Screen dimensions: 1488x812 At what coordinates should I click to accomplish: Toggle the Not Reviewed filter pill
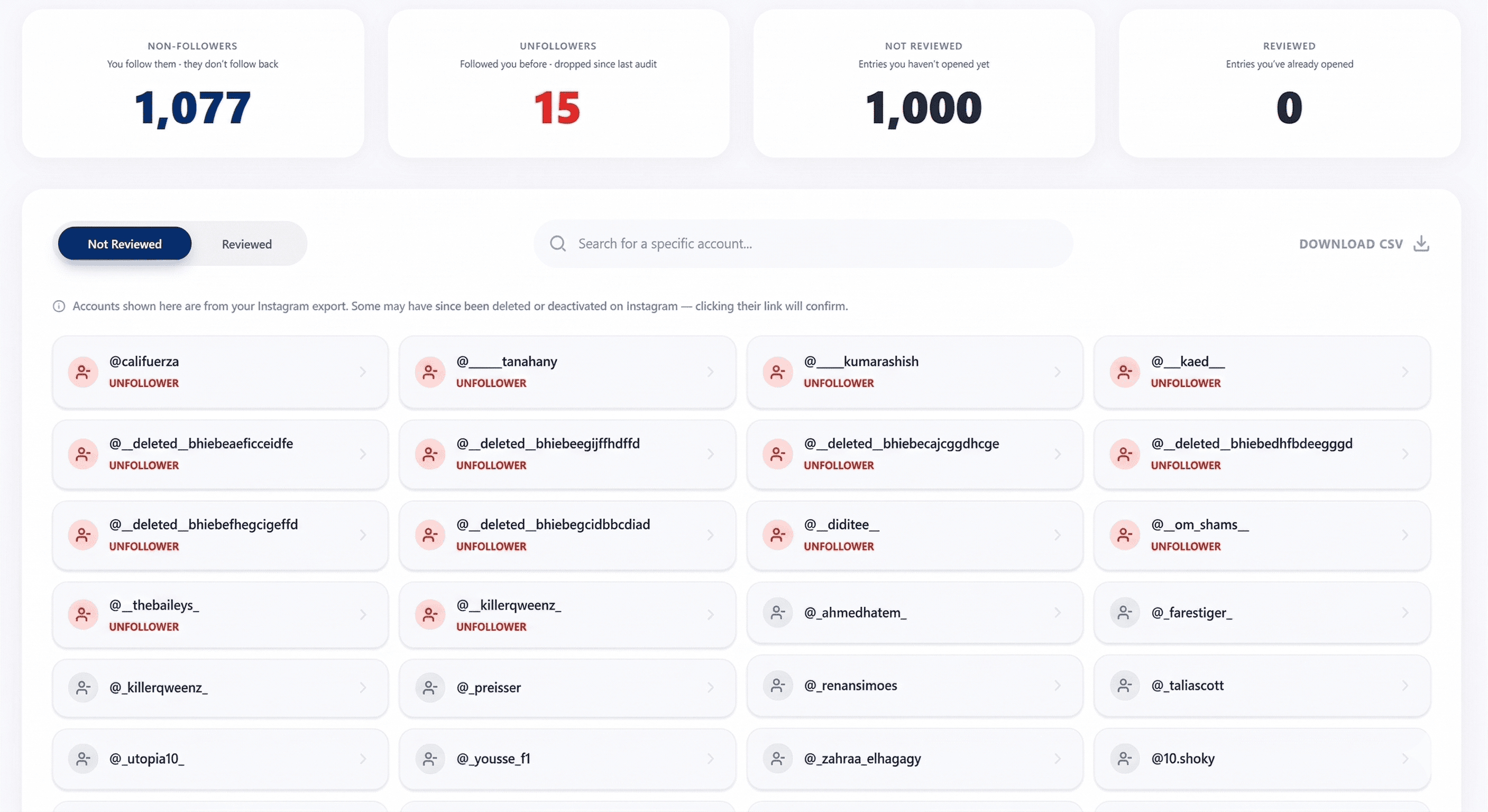(x=124, y=243)
